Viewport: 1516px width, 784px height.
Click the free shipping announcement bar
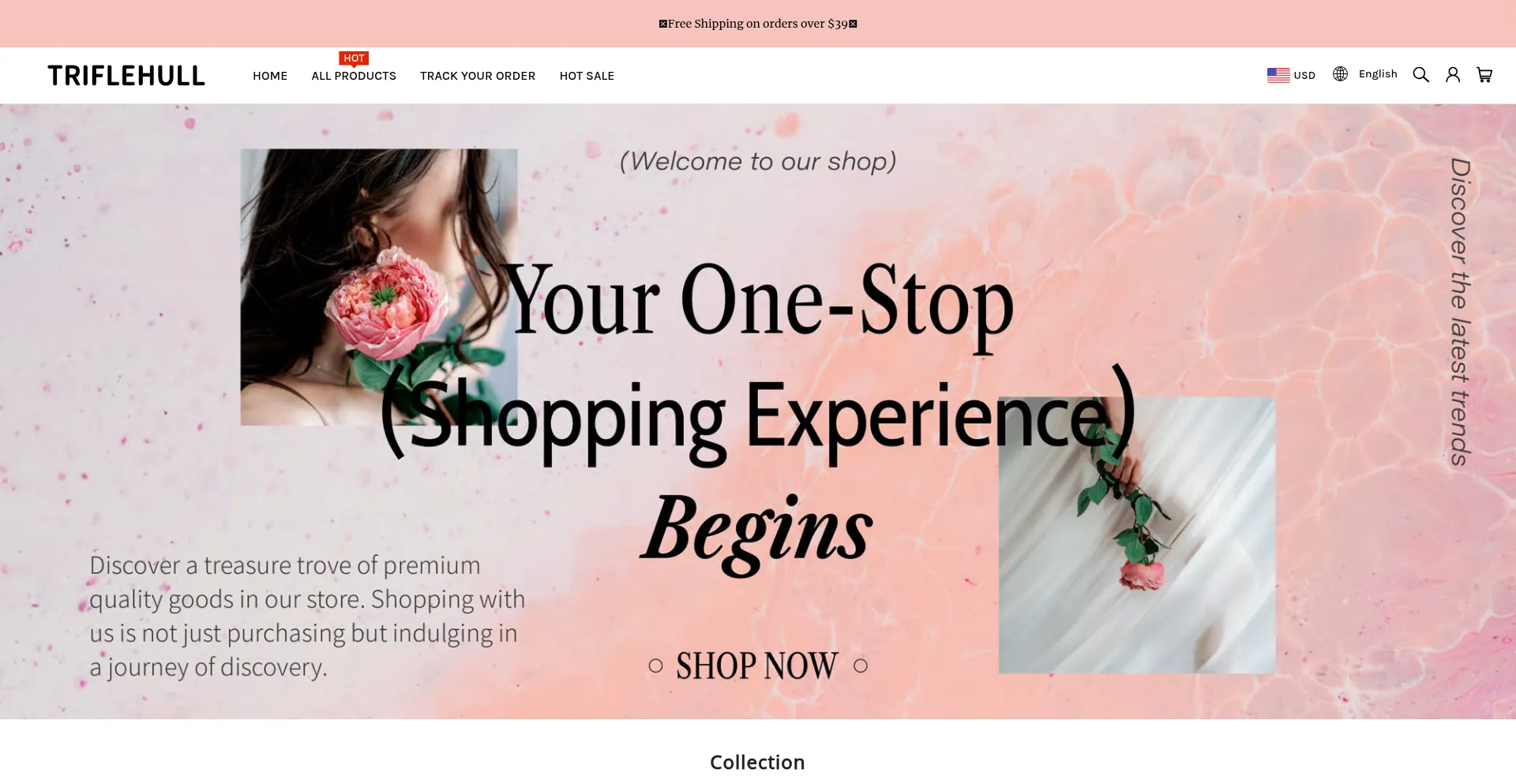tap(758, 24)
